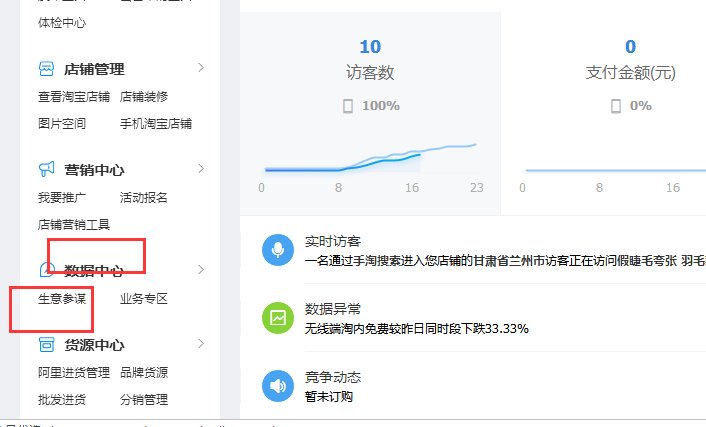Click the 支付金额 value 0
This screenshot has height=427, width=706.
pyautogui.click(x=630, y=46)
